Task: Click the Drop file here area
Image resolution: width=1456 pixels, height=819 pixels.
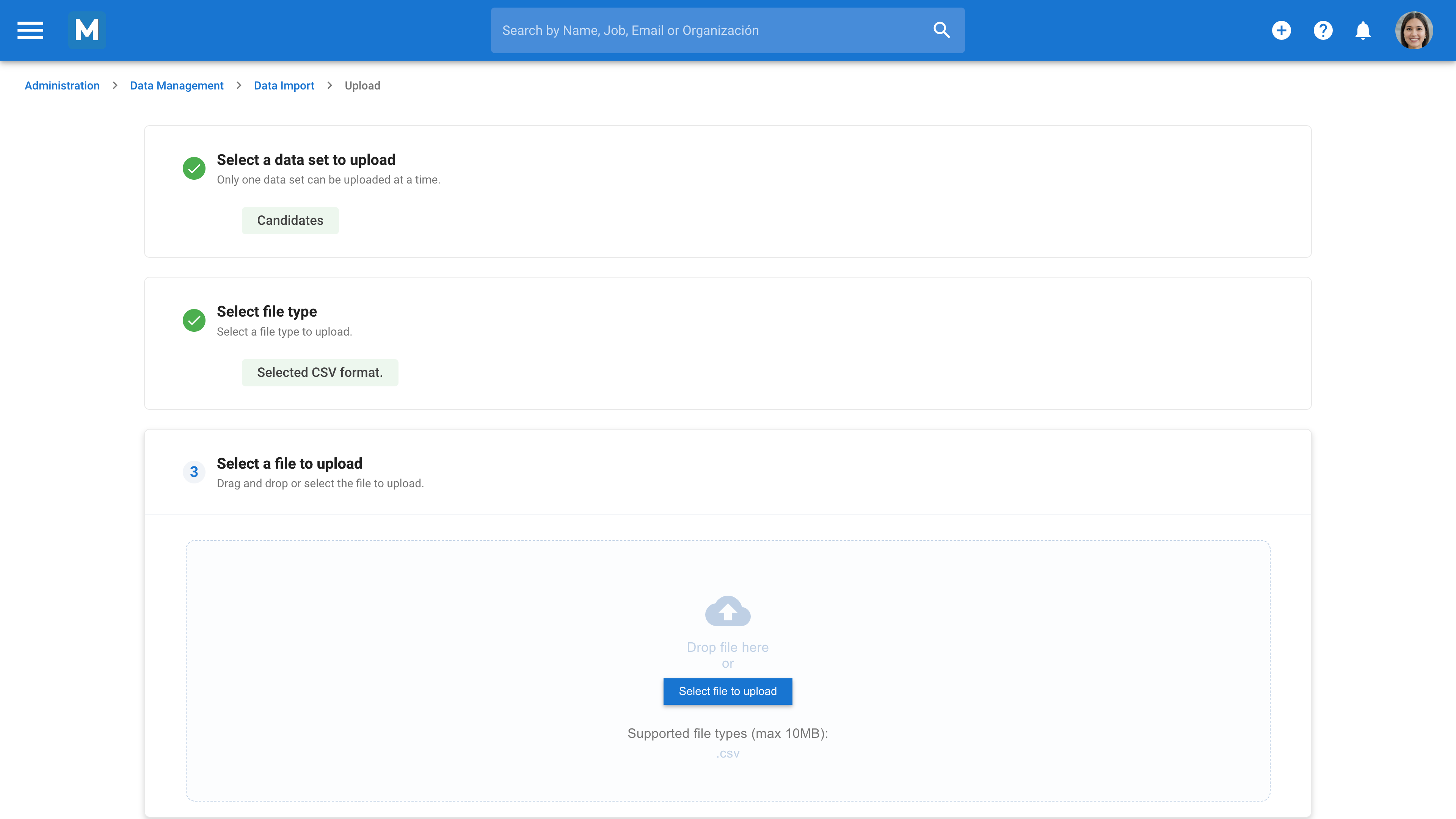Action: (x=728, y=647)
